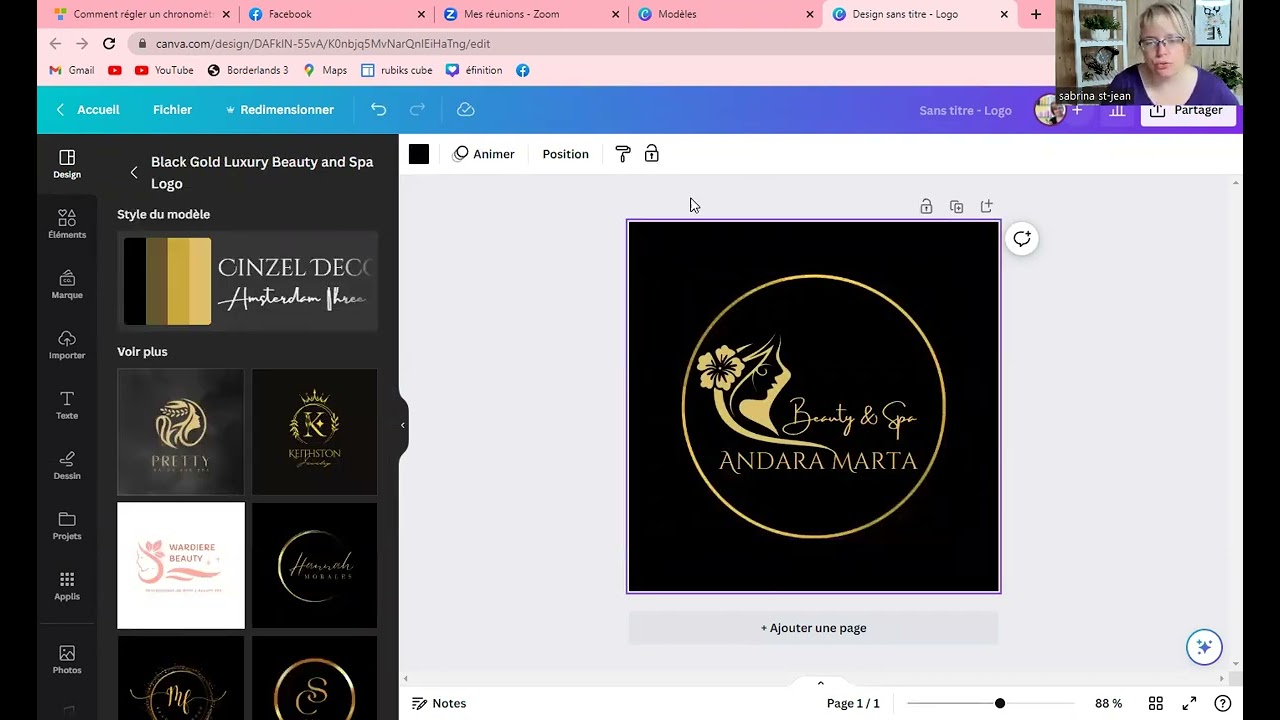Open a new browser tab

(x=1036, y=14)
